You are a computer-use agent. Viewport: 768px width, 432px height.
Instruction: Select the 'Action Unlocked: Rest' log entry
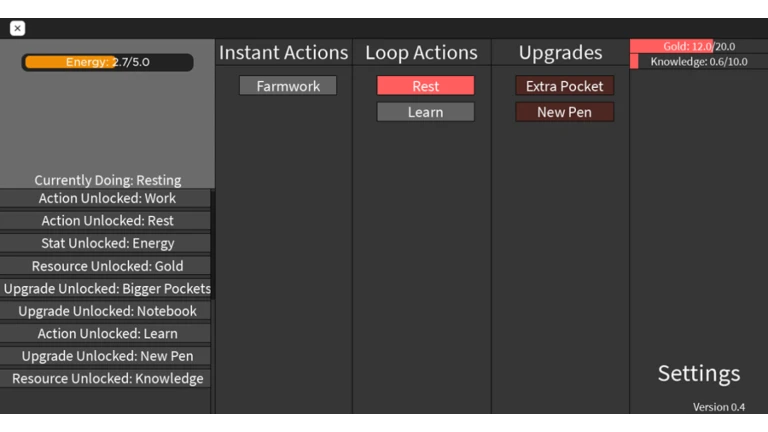tap(106, 221)
